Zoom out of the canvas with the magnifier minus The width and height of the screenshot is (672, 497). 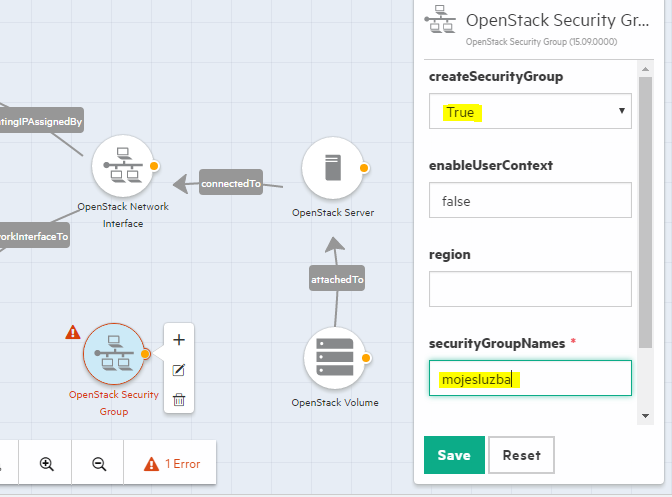click(x=99, y=464)
